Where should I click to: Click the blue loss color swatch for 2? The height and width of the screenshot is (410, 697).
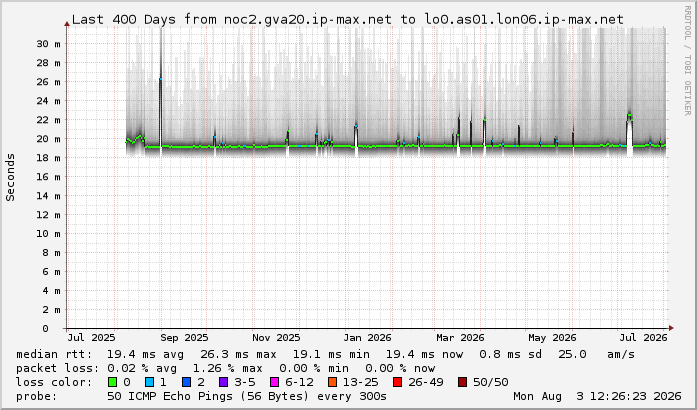click(187, 382)
